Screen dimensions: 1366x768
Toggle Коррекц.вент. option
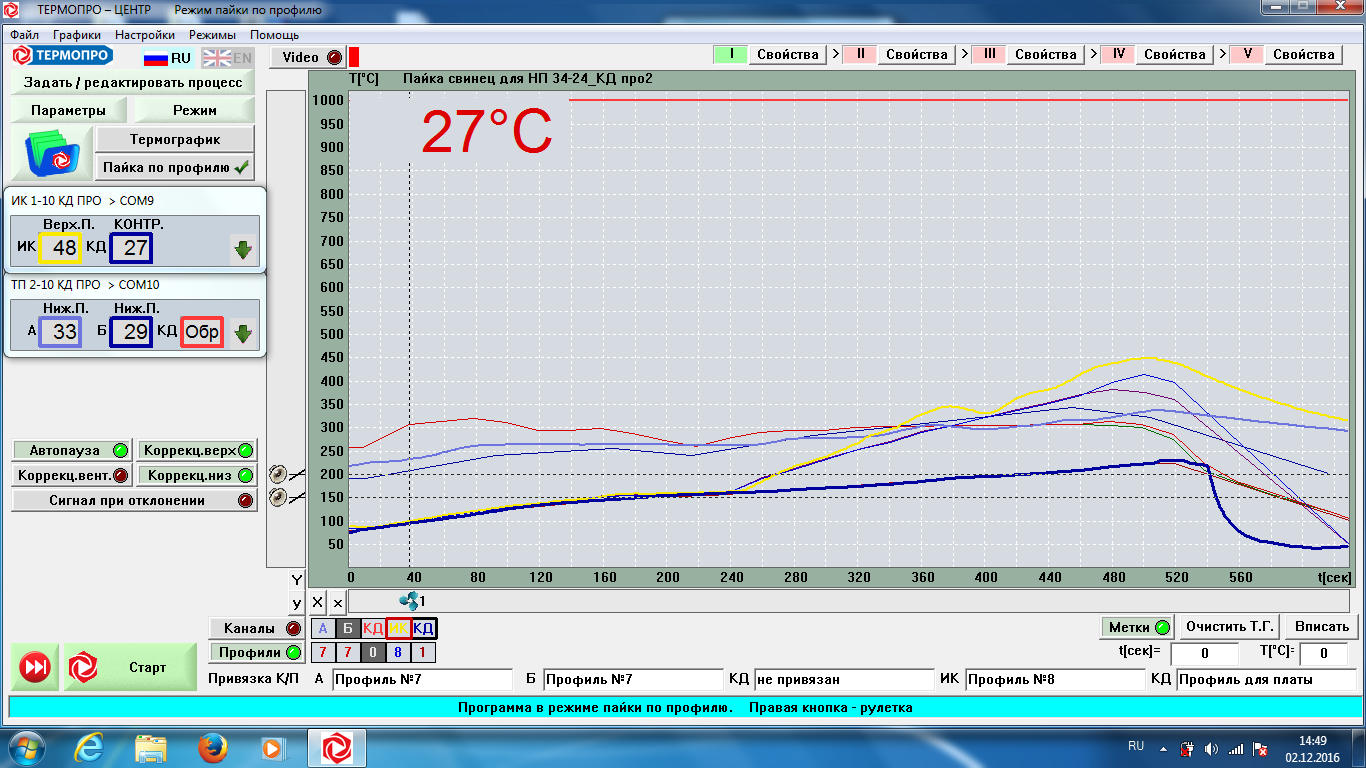[x=72, y=475]
